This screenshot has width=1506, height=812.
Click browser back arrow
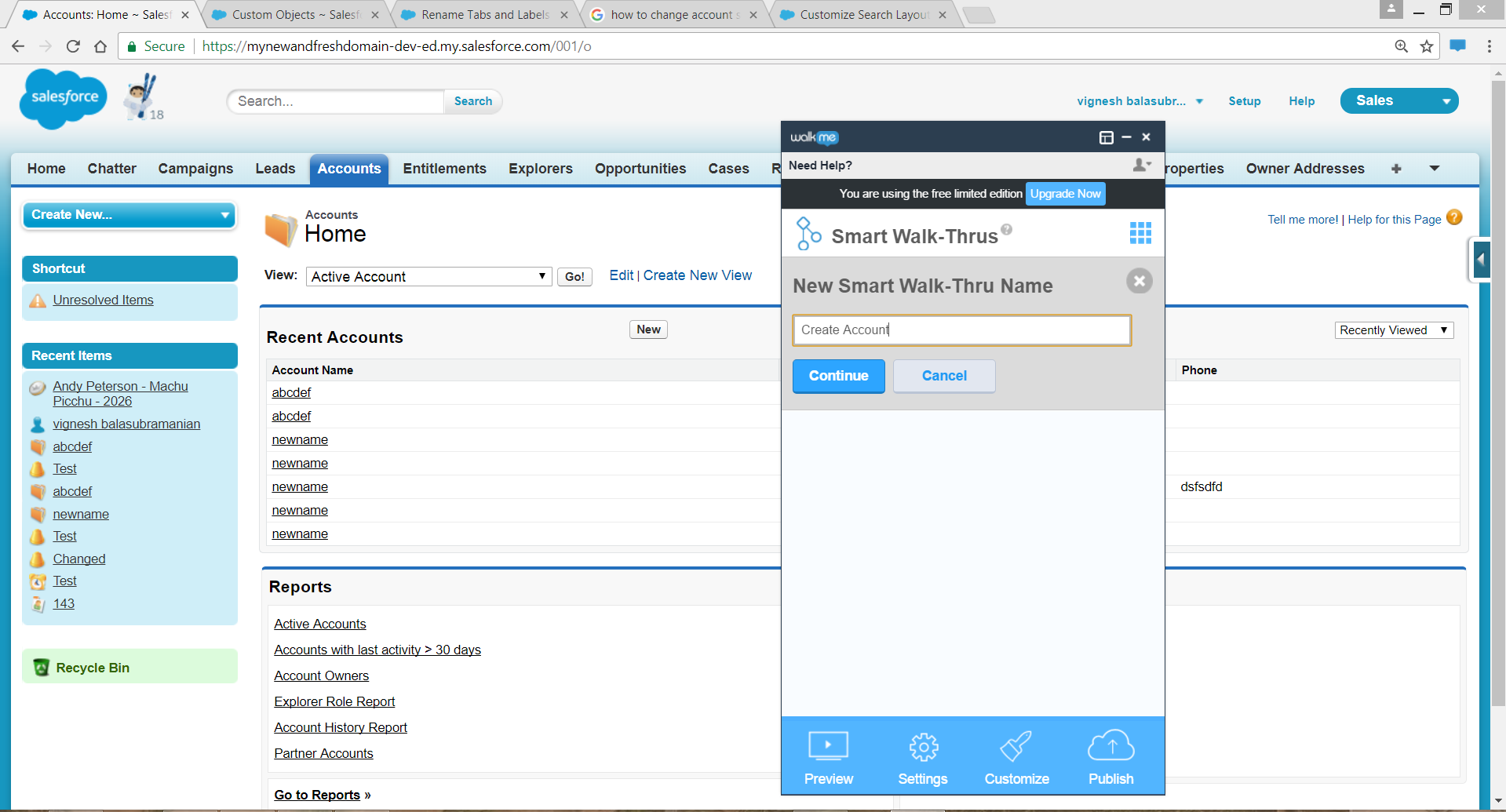(x=18, y=46)
